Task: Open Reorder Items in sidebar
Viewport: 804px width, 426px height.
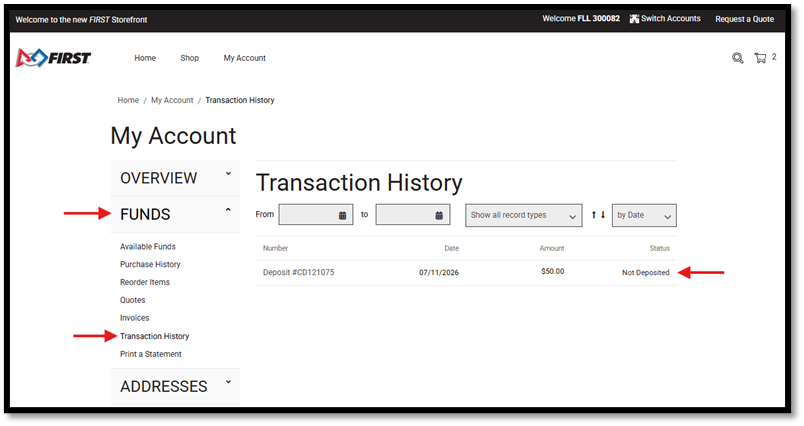Action: point(145,282)
